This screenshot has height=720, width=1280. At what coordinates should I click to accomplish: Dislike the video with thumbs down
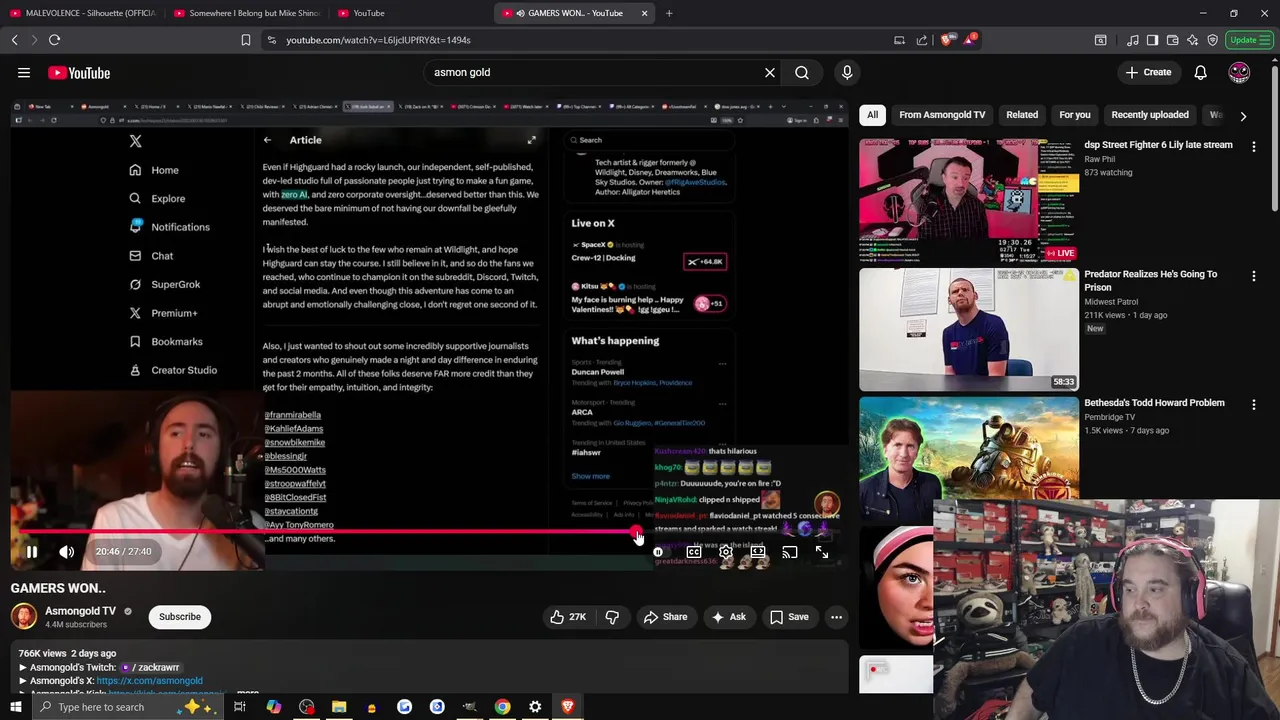612,617
